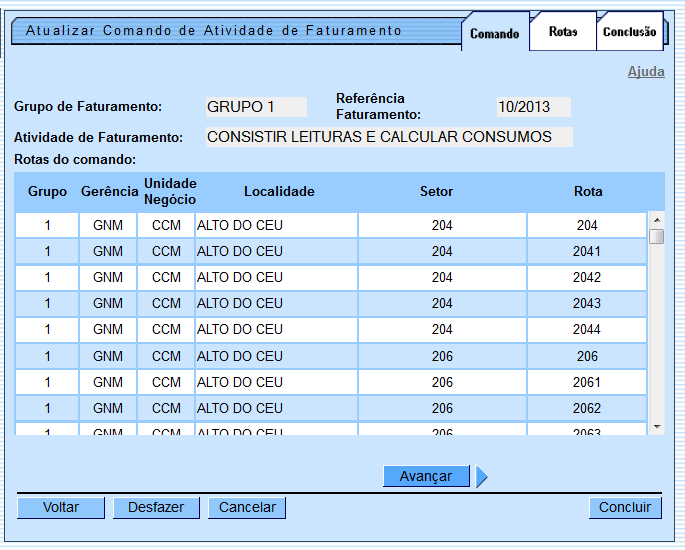Open the Ajuda help link
685x550 pixels.
(x=645, y=72)
